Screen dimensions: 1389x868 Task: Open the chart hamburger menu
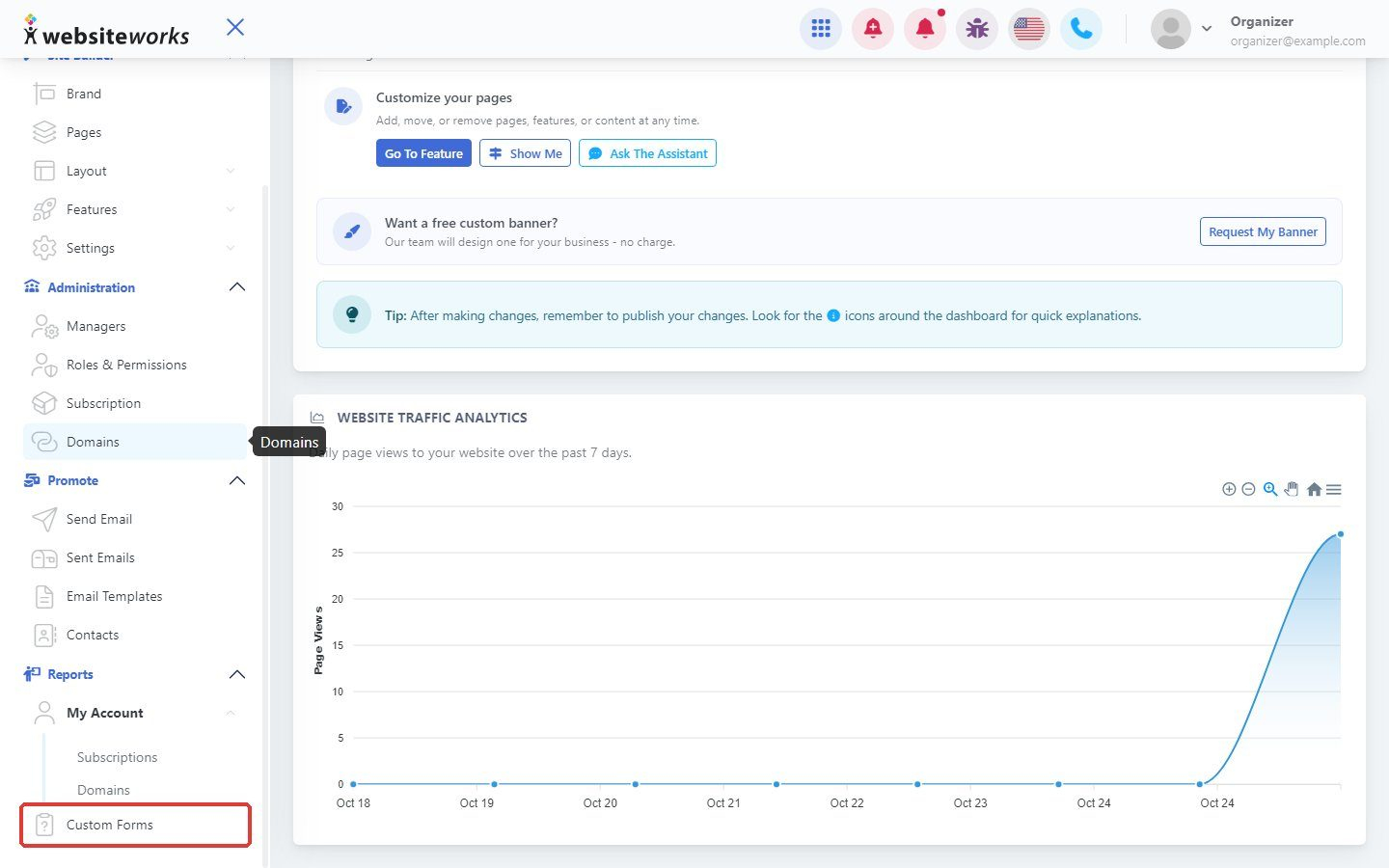[1334, 489]
